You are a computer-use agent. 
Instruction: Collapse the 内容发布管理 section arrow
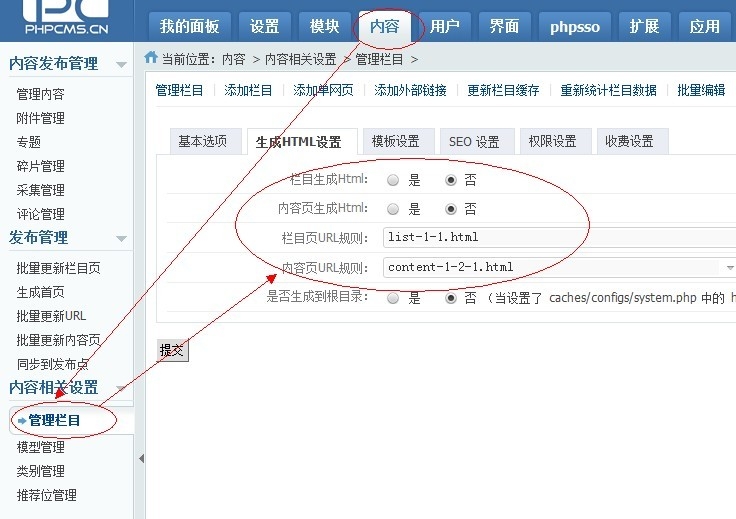(x=121, y=64)
